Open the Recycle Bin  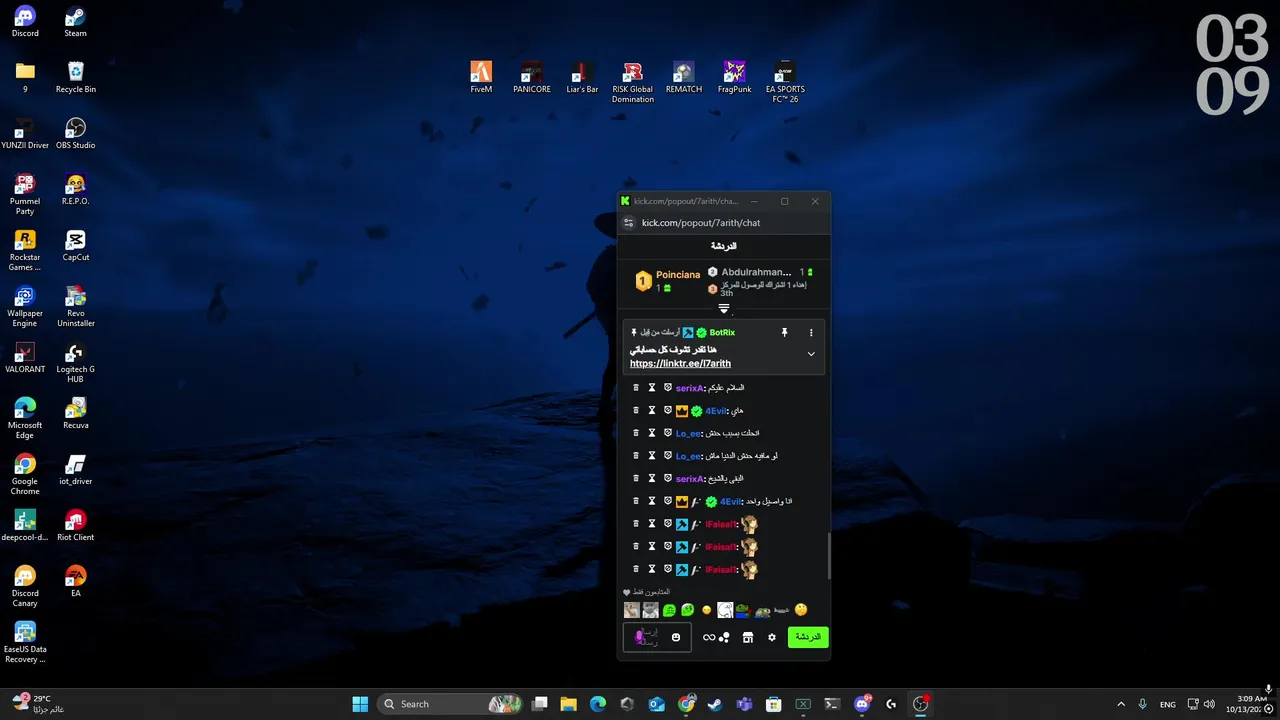(x=75, y=78)
